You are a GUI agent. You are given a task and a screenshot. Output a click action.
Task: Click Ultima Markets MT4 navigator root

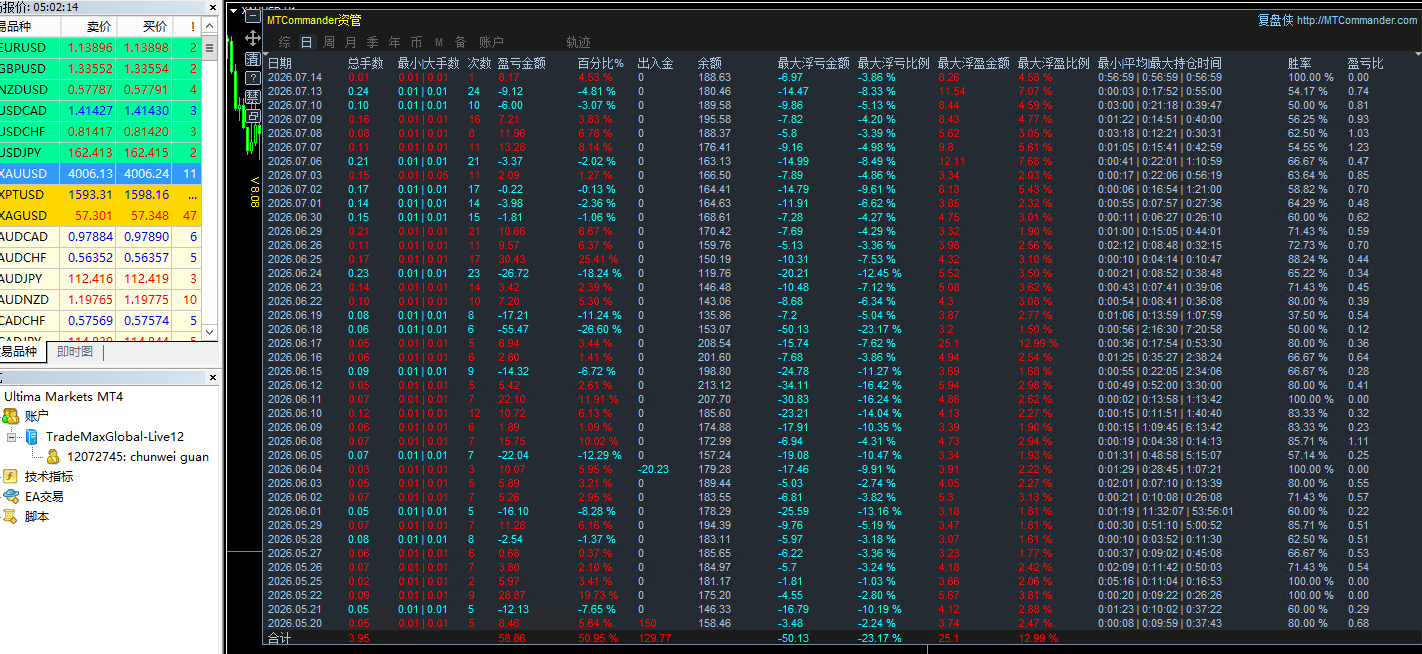[63, 396]
